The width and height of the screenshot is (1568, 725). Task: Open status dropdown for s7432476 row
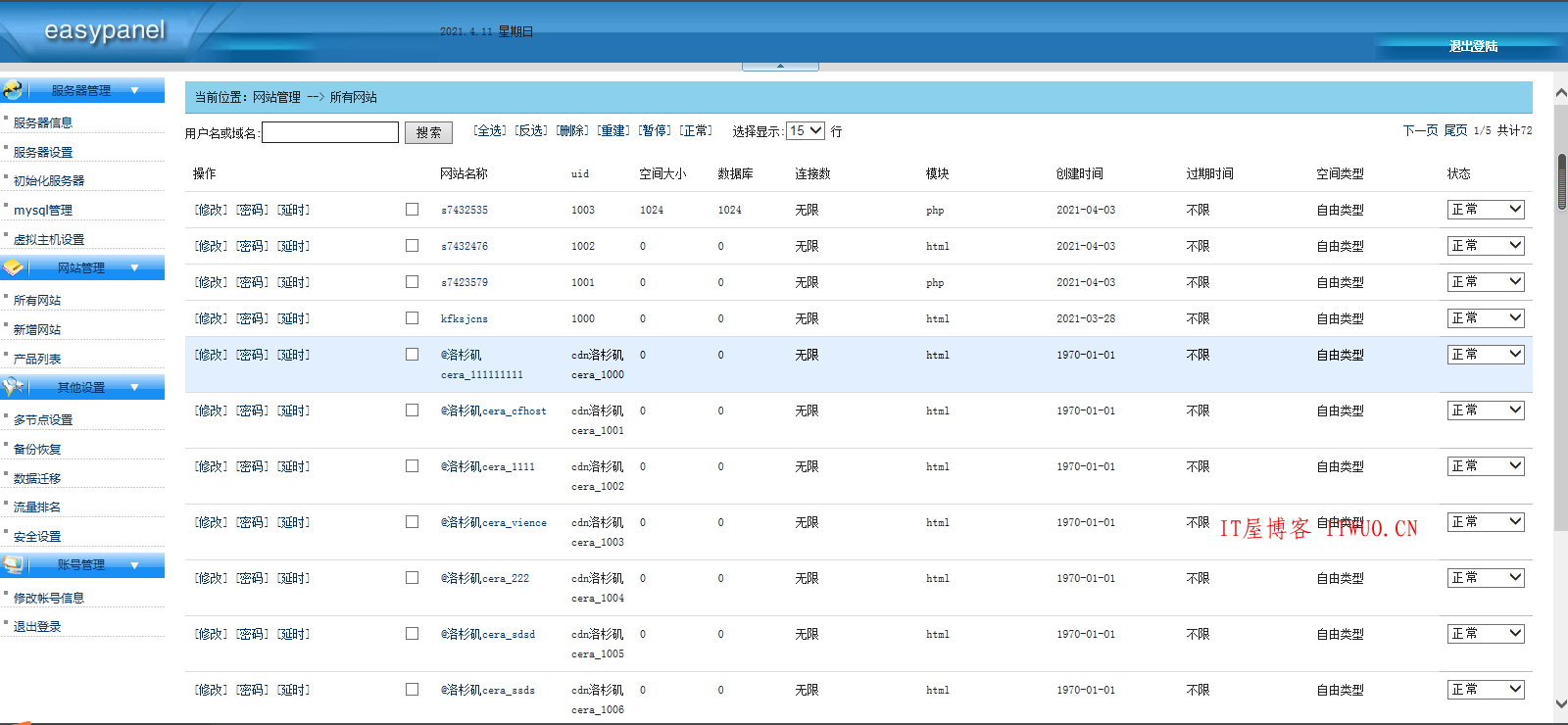click(x=1486, y=245)
